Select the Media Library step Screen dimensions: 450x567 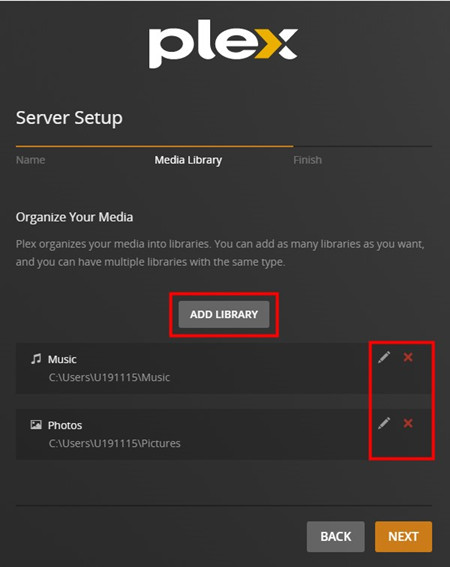[188, 160]
